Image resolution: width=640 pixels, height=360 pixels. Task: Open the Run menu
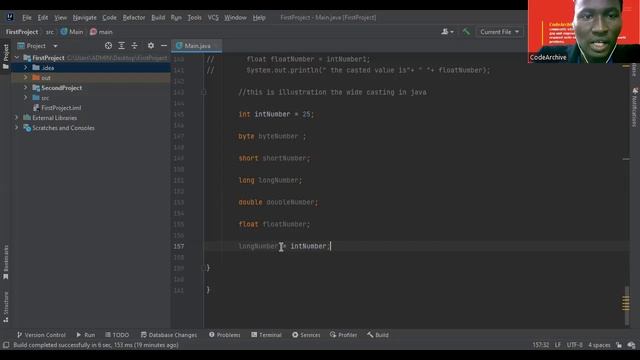coord(176,18)
